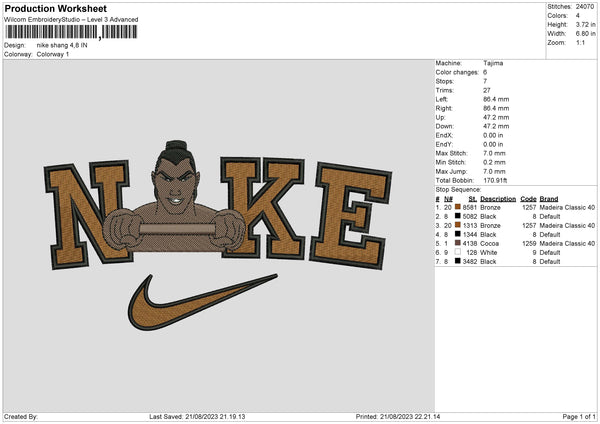Click the Machine value Tajima

[x=493, y=63]
